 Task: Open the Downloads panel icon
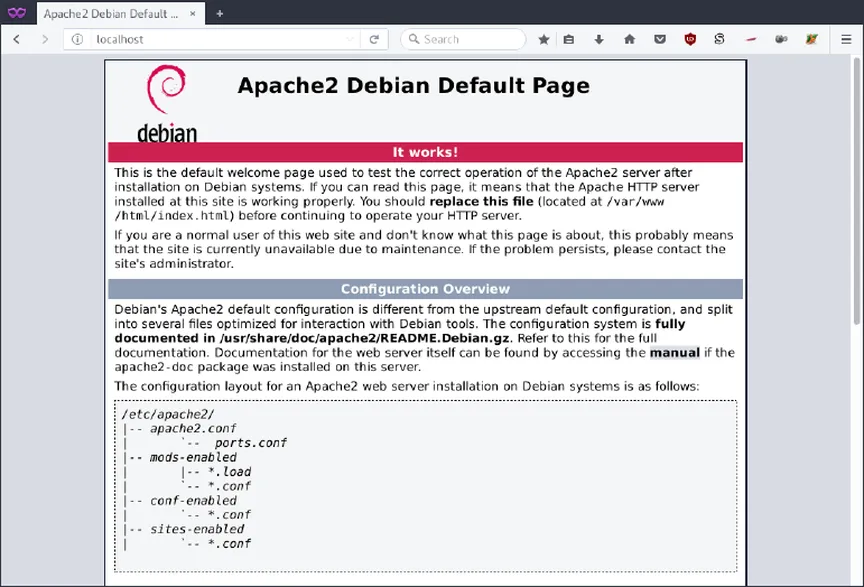coord(598,39)
